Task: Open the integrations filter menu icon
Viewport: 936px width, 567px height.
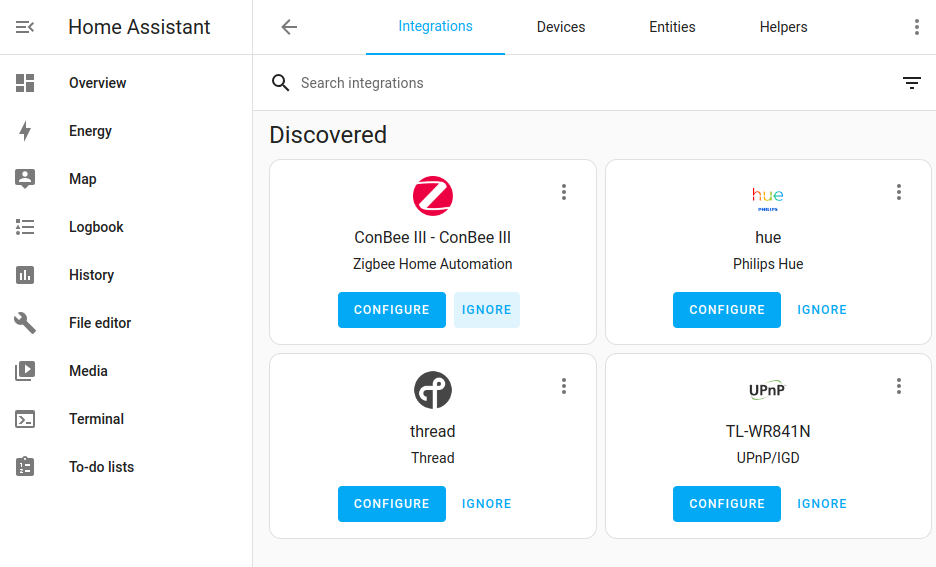Action: (912, 83)
